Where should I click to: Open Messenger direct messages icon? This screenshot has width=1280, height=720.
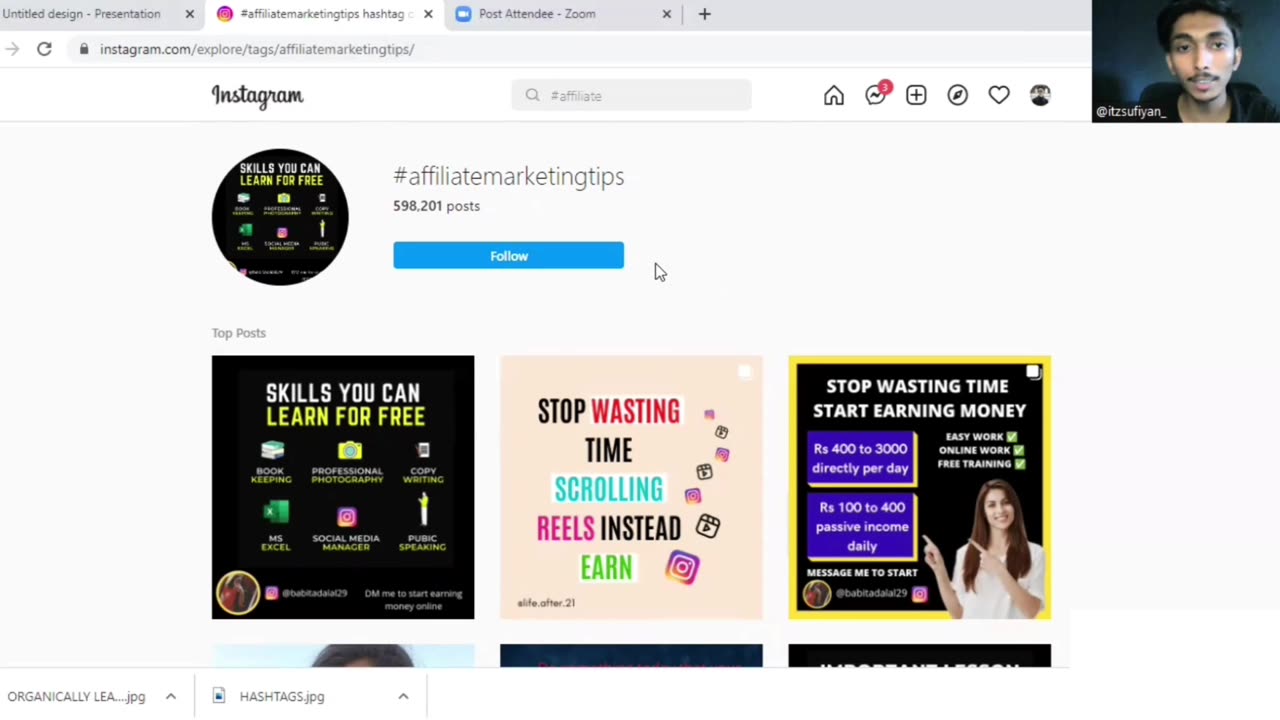[x=877, y=94]
